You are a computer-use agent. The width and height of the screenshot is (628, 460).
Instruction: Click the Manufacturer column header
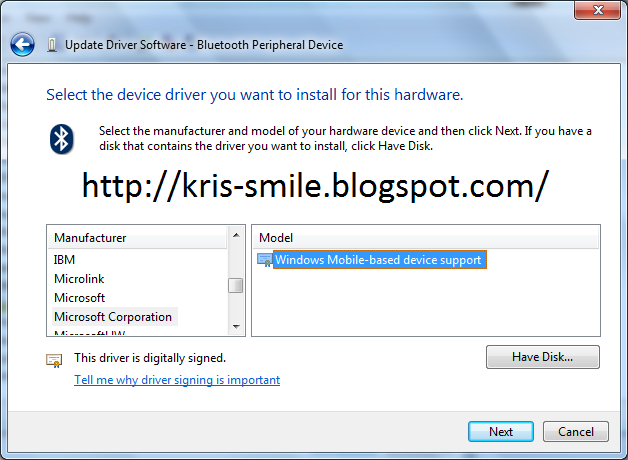pyautogui.click(x=137, y=238)
